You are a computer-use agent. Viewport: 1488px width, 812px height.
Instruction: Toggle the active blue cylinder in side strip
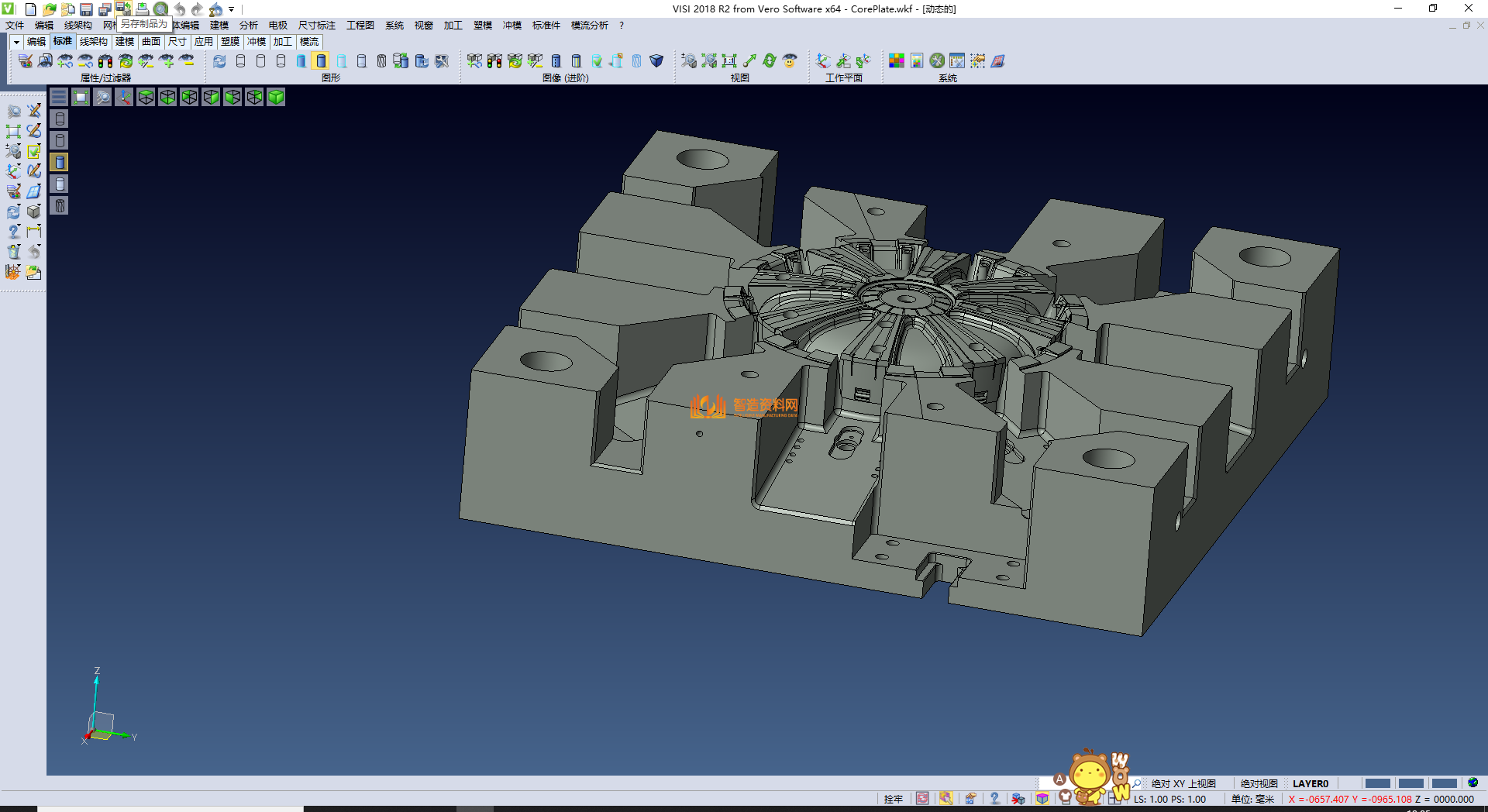[x=60, y=162]
